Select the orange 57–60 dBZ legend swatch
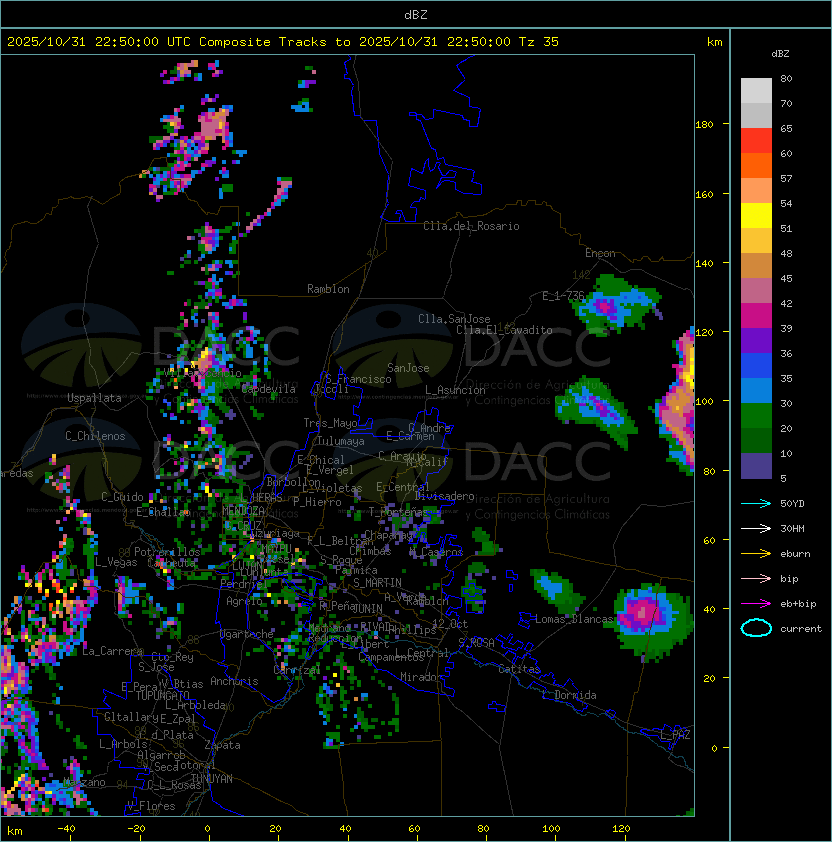832x842 pixels. click(756, 165)
